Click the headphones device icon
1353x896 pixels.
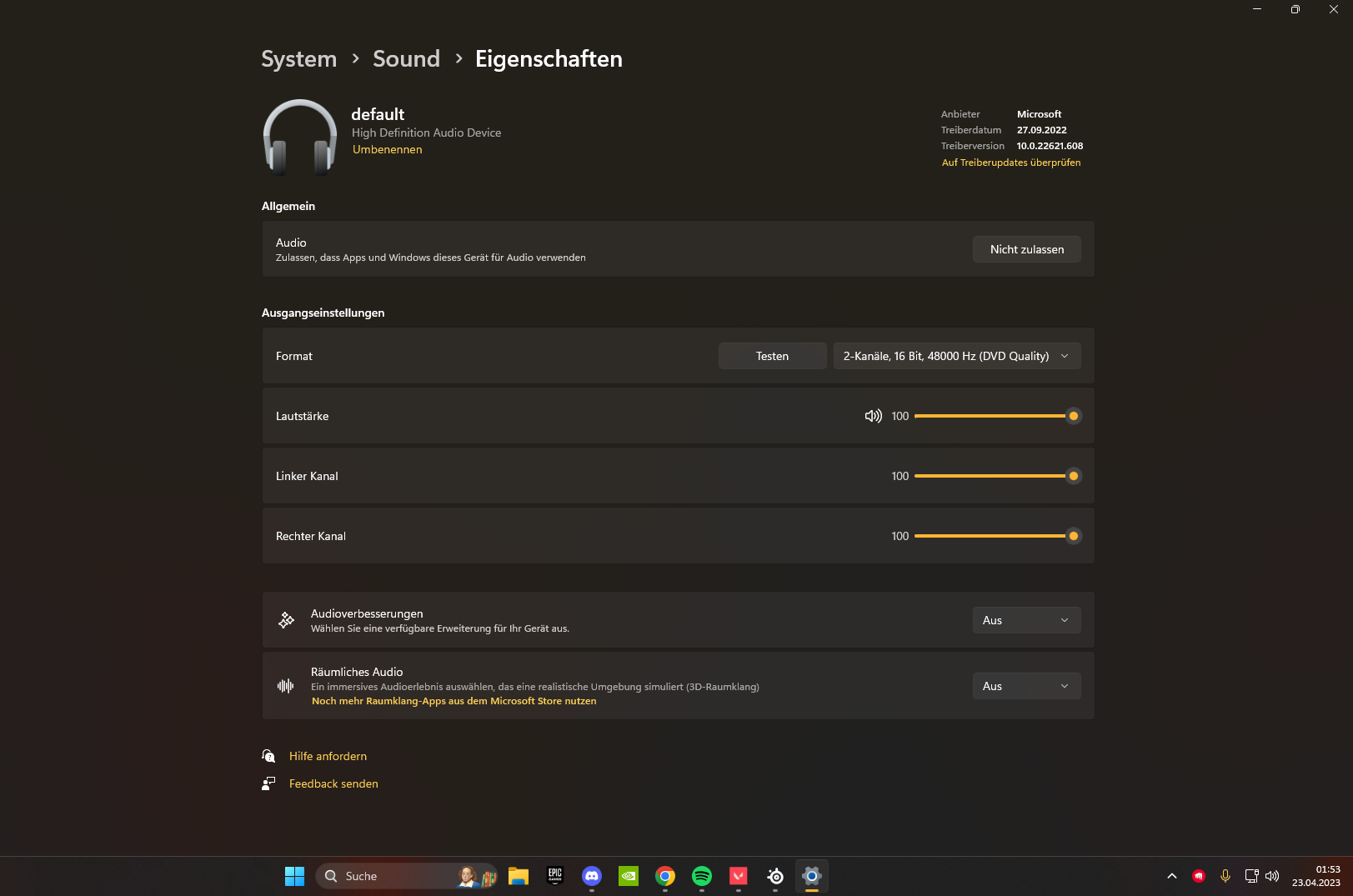point(300,138)
